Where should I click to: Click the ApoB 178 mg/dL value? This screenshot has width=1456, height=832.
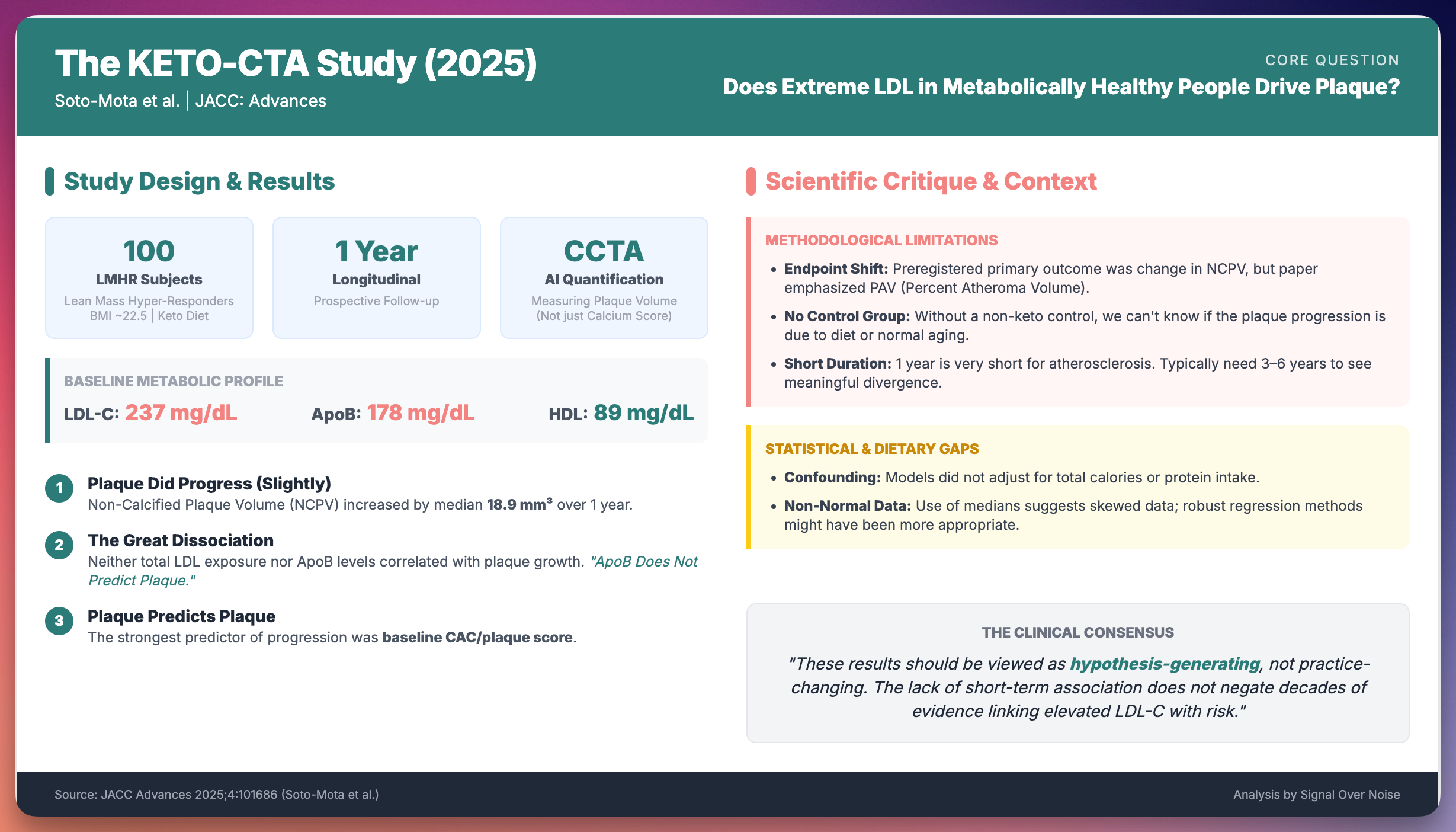pos(421,413)
